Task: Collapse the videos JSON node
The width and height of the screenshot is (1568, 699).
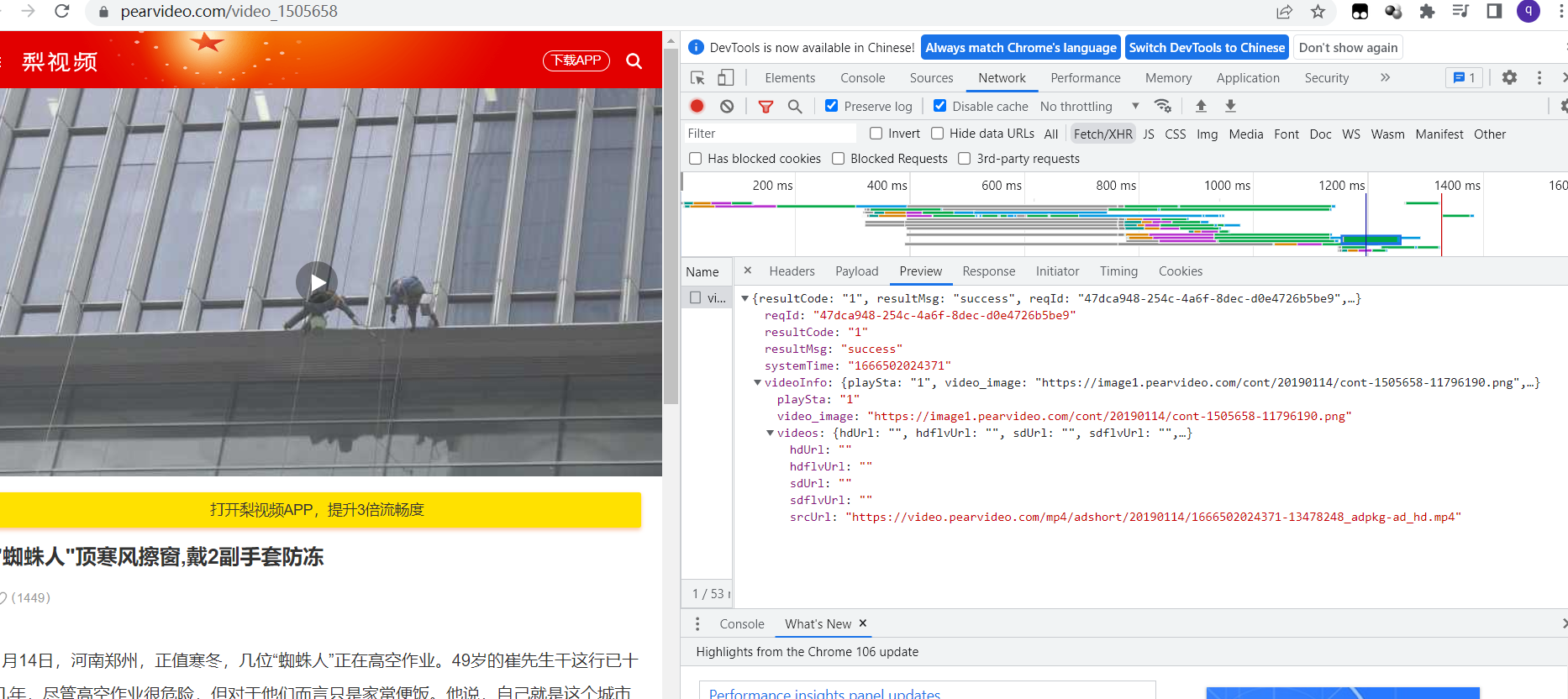Action: (x=770, y=433)
